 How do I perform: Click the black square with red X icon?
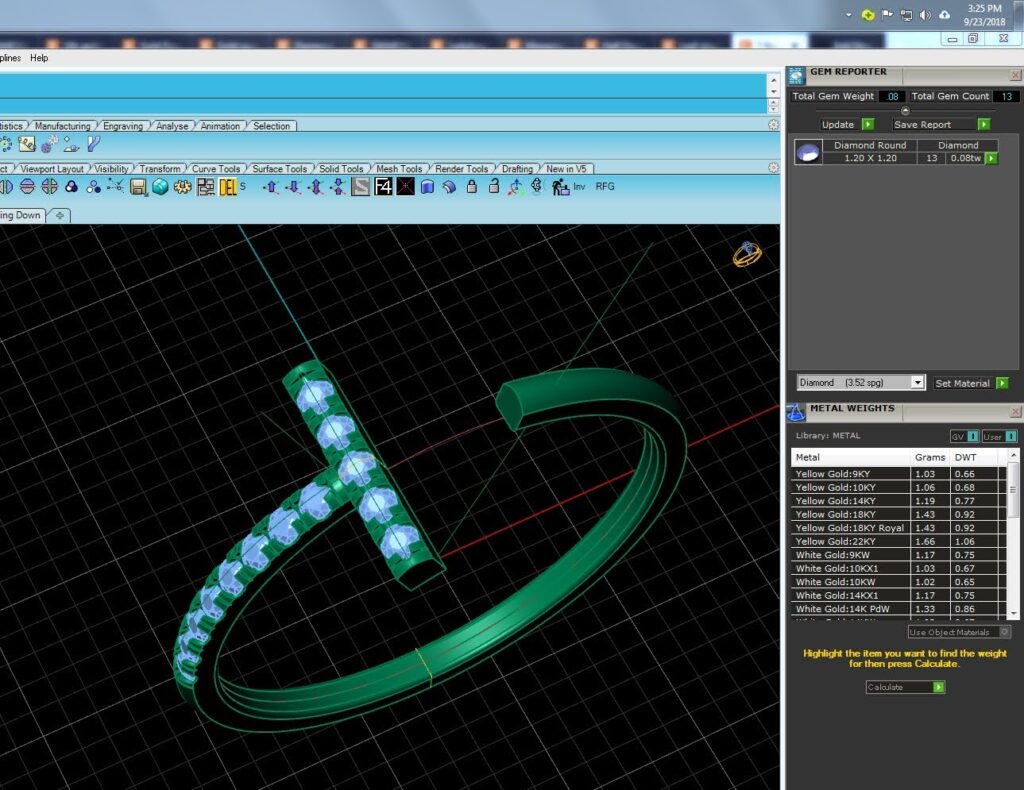click(x=406, y=187)
